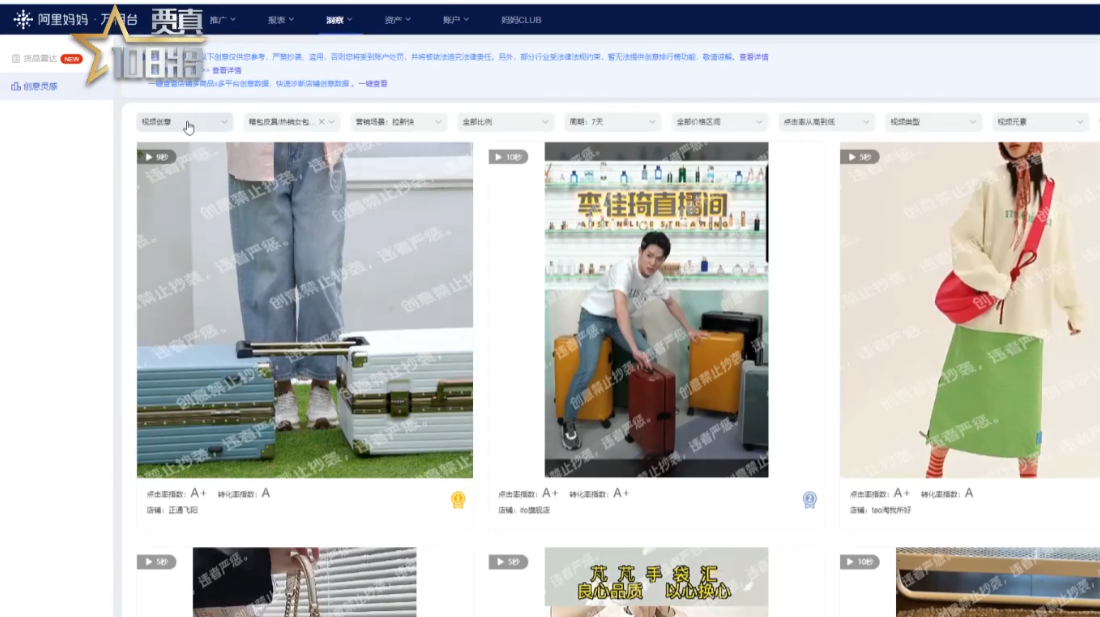Clear the 箱包皮具 category filter with X
This screenshot has width=1100, height=617.
pos(322,122)
